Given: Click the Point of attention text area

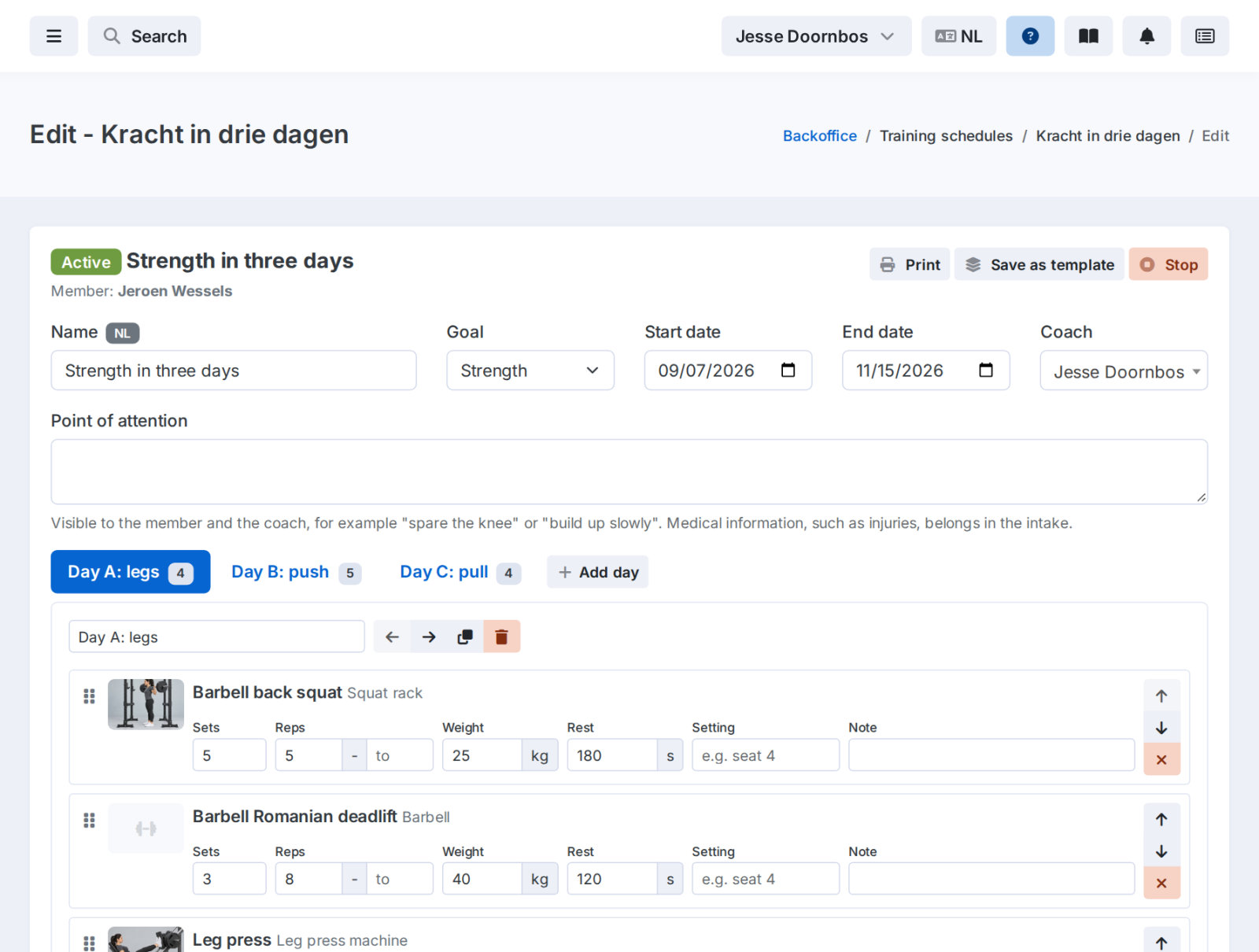Looking at the screenshot, I should point(629,471).
